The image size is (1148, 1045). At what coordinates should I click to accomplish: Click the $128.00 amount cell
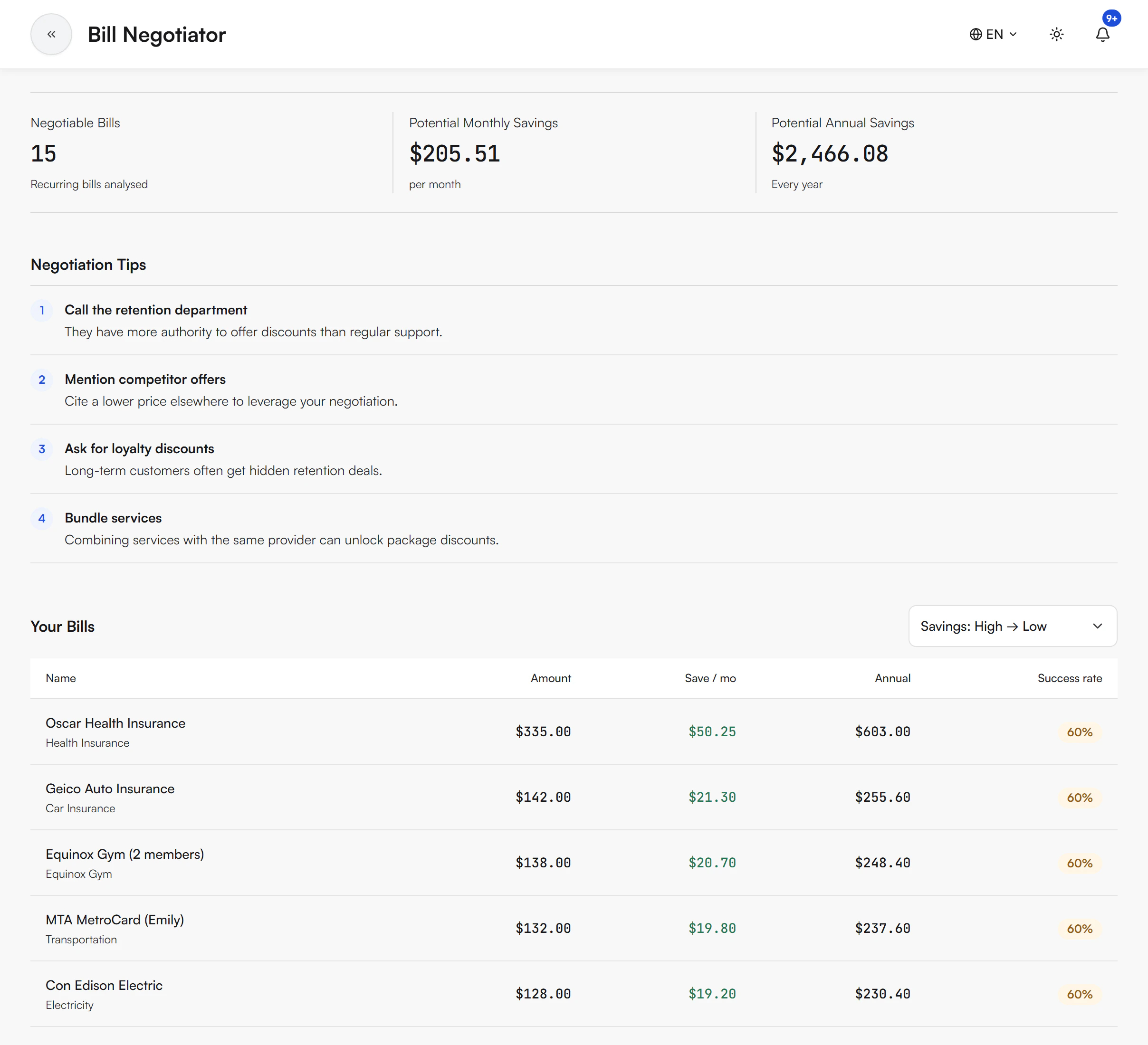[543, 993]
